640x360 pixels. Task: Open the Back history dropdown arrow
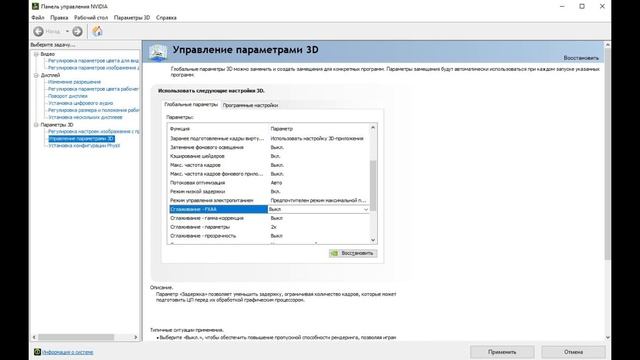(67, 31)
